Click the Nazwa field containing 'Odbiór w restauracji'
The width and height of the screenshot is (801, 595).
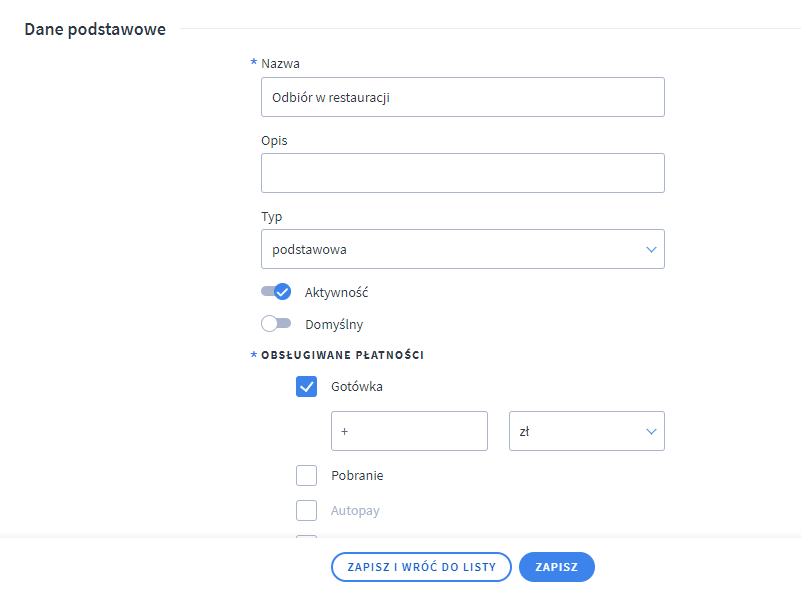462,97
